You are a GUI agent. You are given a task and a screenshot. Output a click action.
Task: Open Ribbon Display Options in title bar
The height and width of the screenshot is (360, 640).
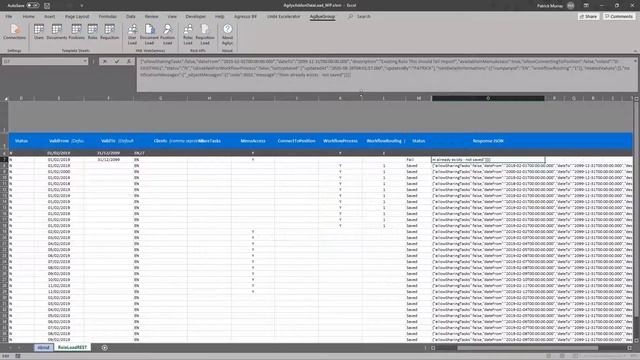[586, 6]
